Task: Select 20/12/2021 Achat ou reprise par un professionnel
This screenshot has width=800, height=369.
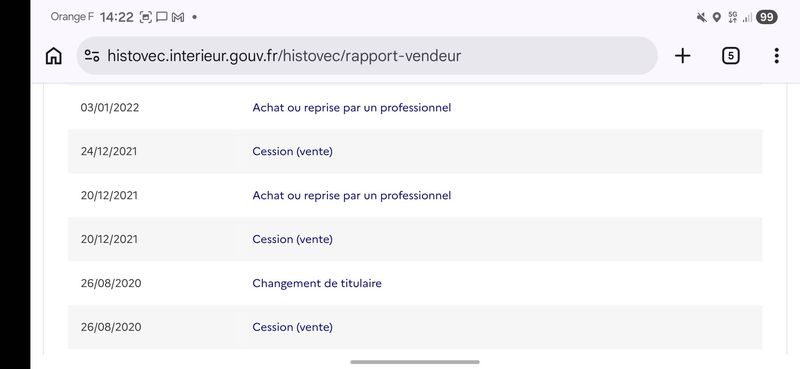Action: tap(415, 195)
